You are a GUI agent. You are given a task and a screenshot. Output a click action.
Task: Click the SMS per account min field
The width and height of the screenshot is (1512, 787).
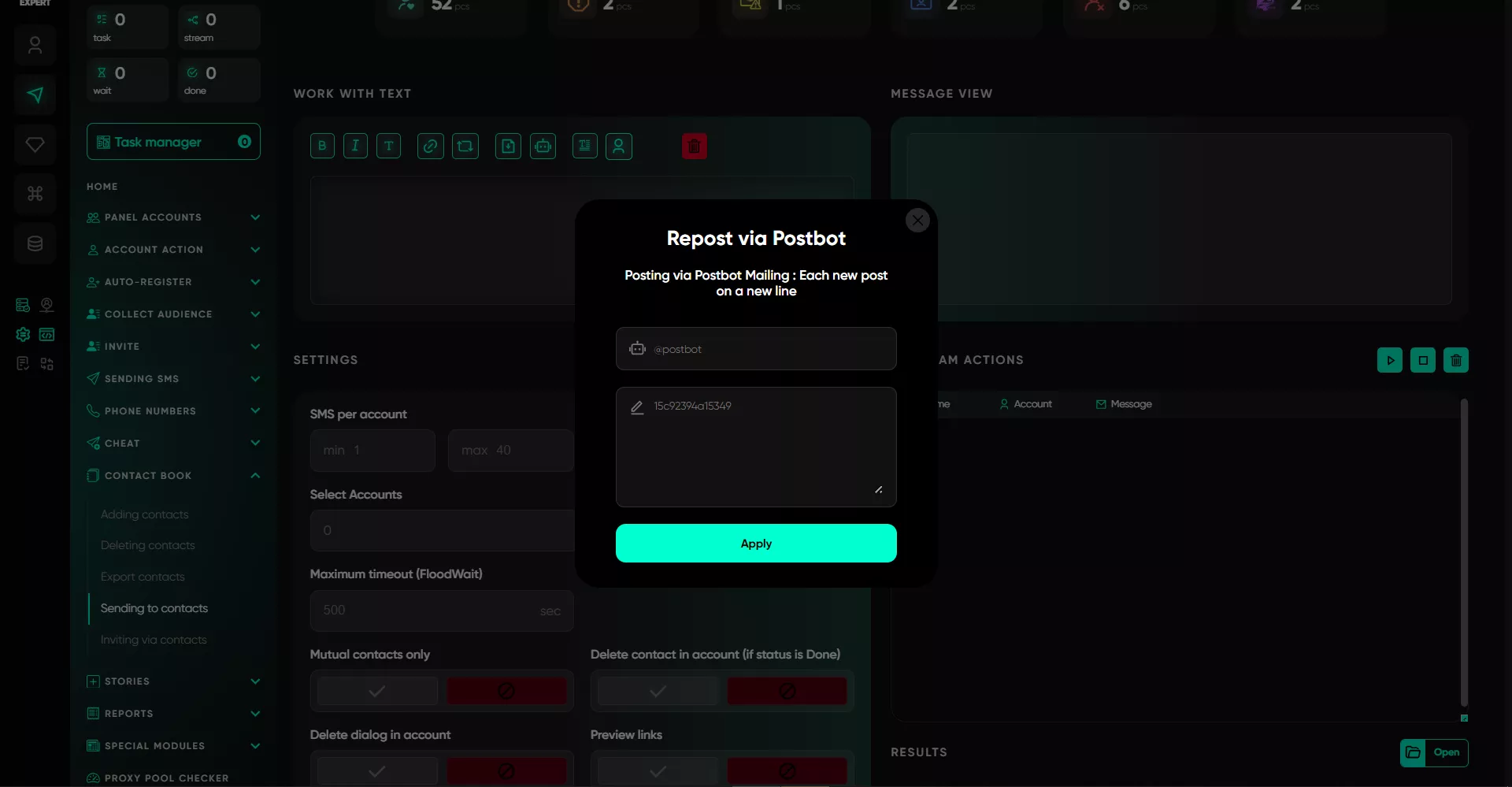[372, 451]
